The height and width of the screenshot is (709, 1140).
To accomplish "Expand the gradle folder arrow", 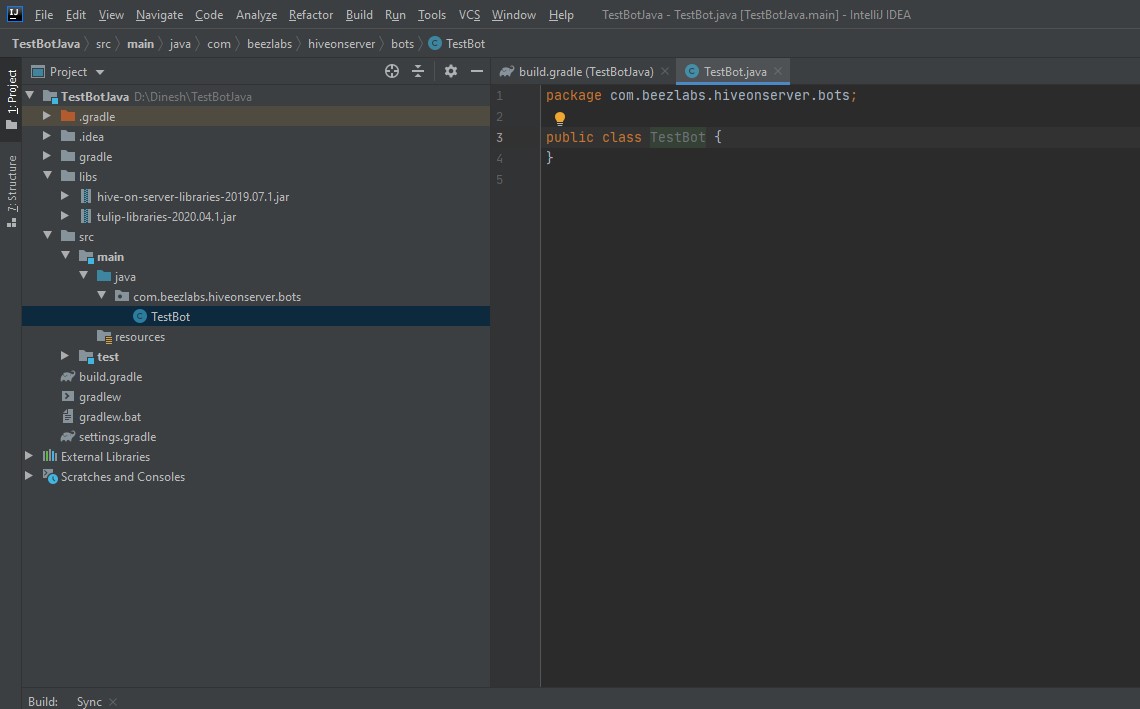I will click(47, 156).
